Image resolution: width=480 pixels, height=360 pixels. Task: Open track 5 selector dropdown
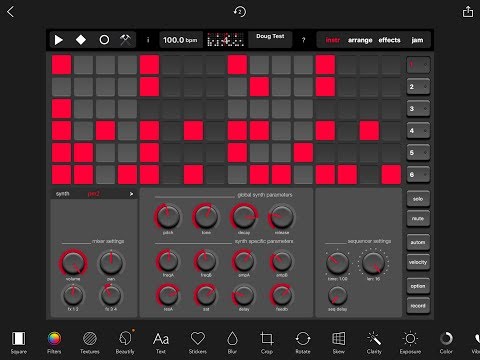pyautogui.click(x=418, y=153)
